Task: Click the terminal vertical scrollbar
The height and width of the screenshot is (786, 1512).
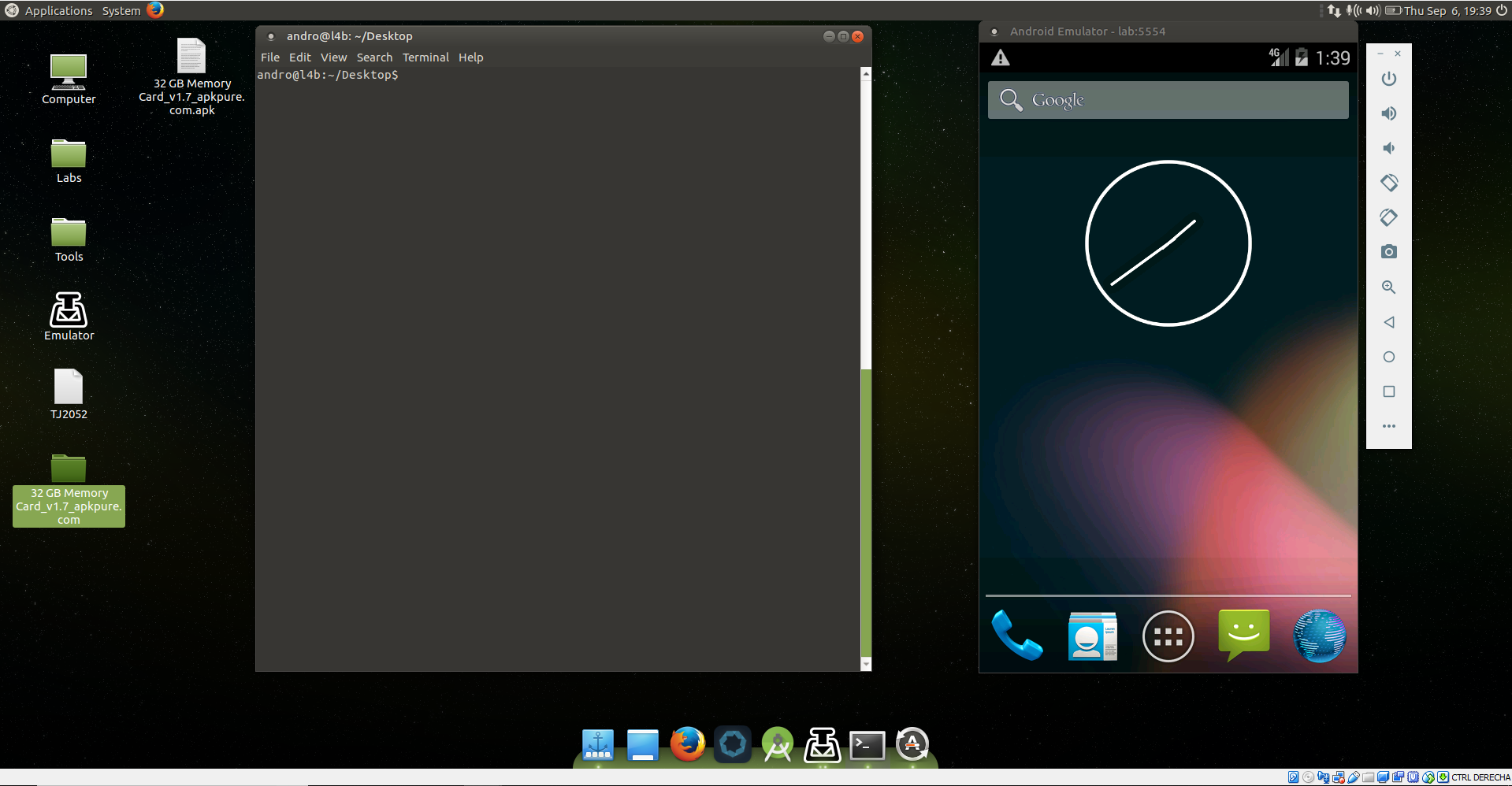Action: click(x=866, y=512)
